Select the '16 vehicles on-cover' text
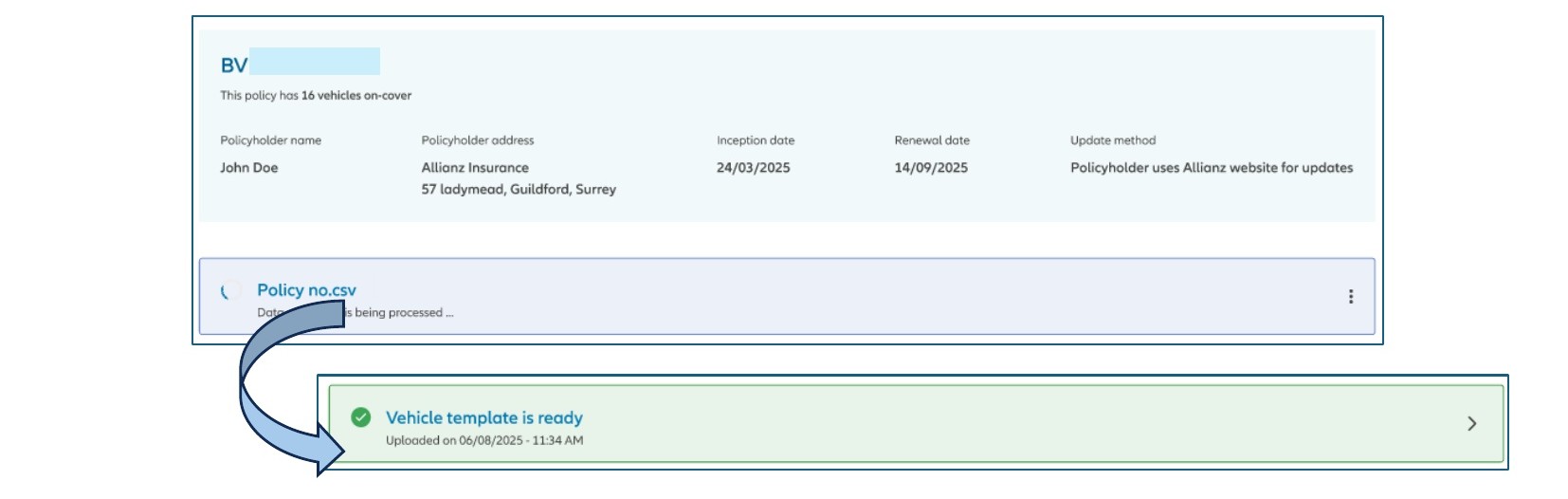Viewport: 1568px width, 499px height. click(x=356, y=95)
